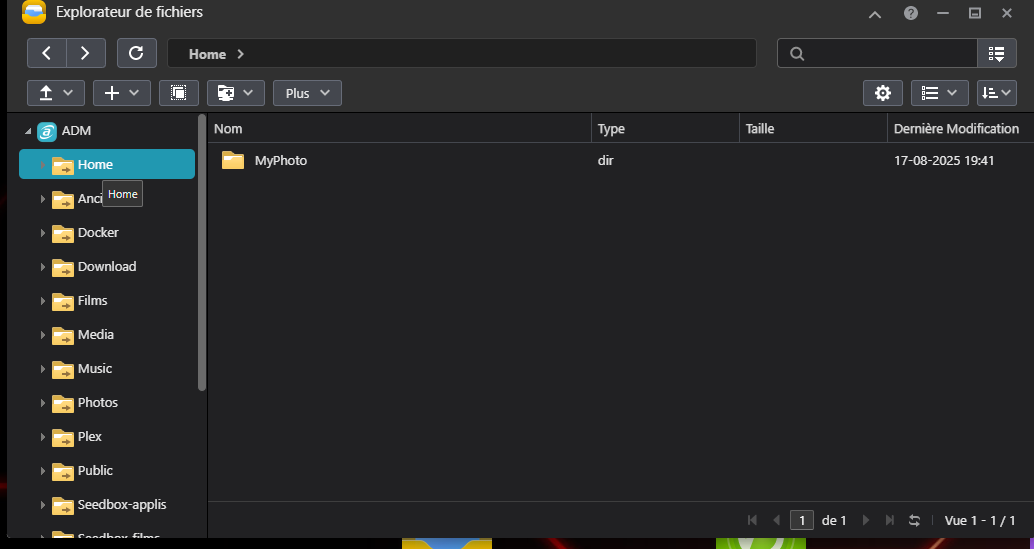Go to next page in pagination

[866, 520]
